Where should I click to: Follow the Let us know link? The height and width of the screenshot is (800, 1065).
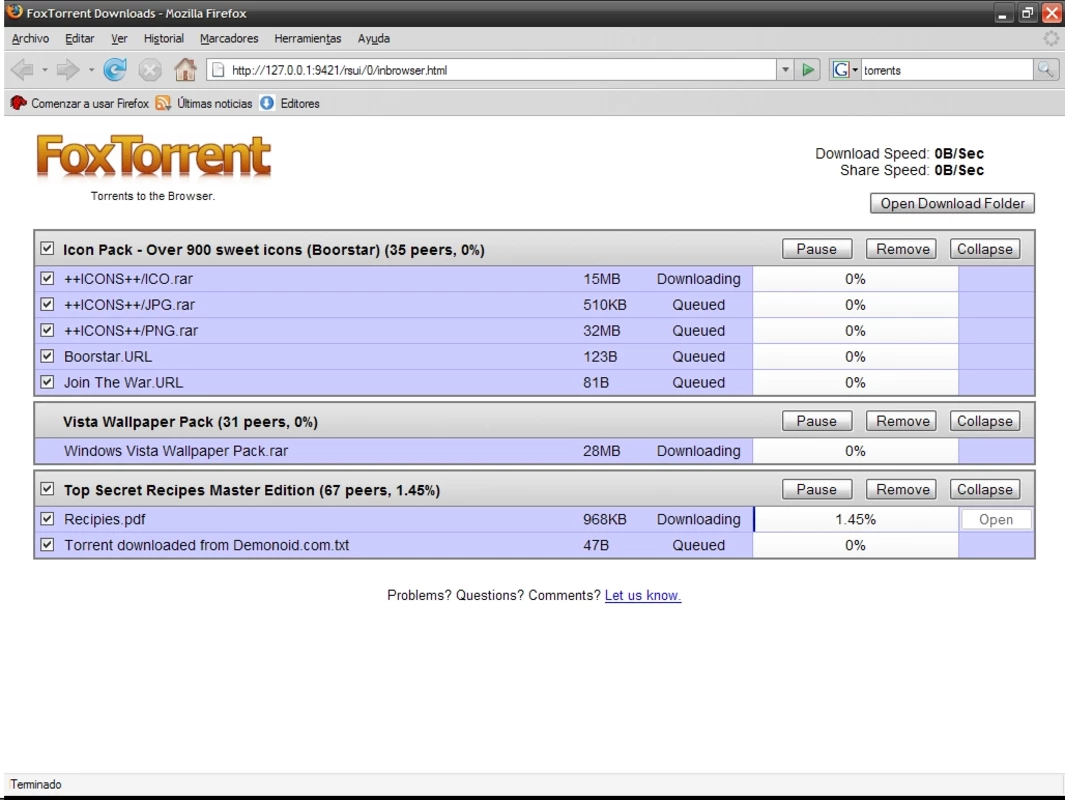(x=643, y=596)
